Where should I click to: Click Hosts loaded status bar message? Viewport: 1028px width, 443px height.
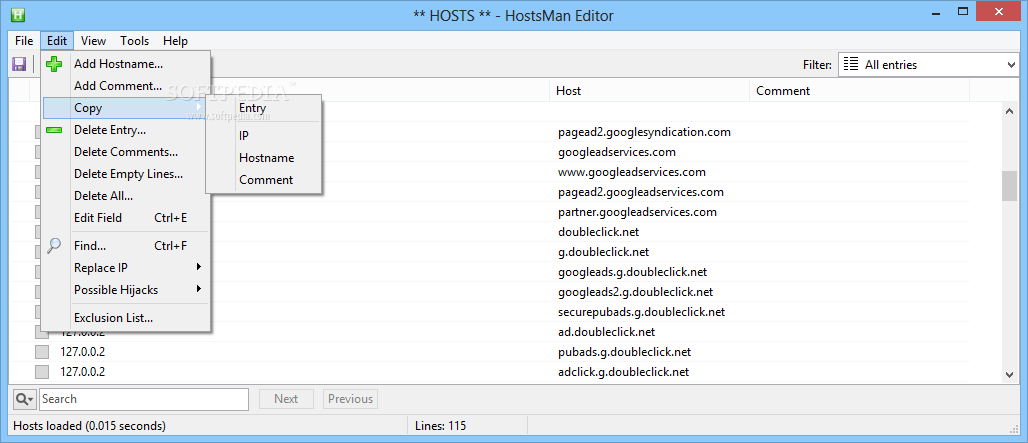(89, 426)
